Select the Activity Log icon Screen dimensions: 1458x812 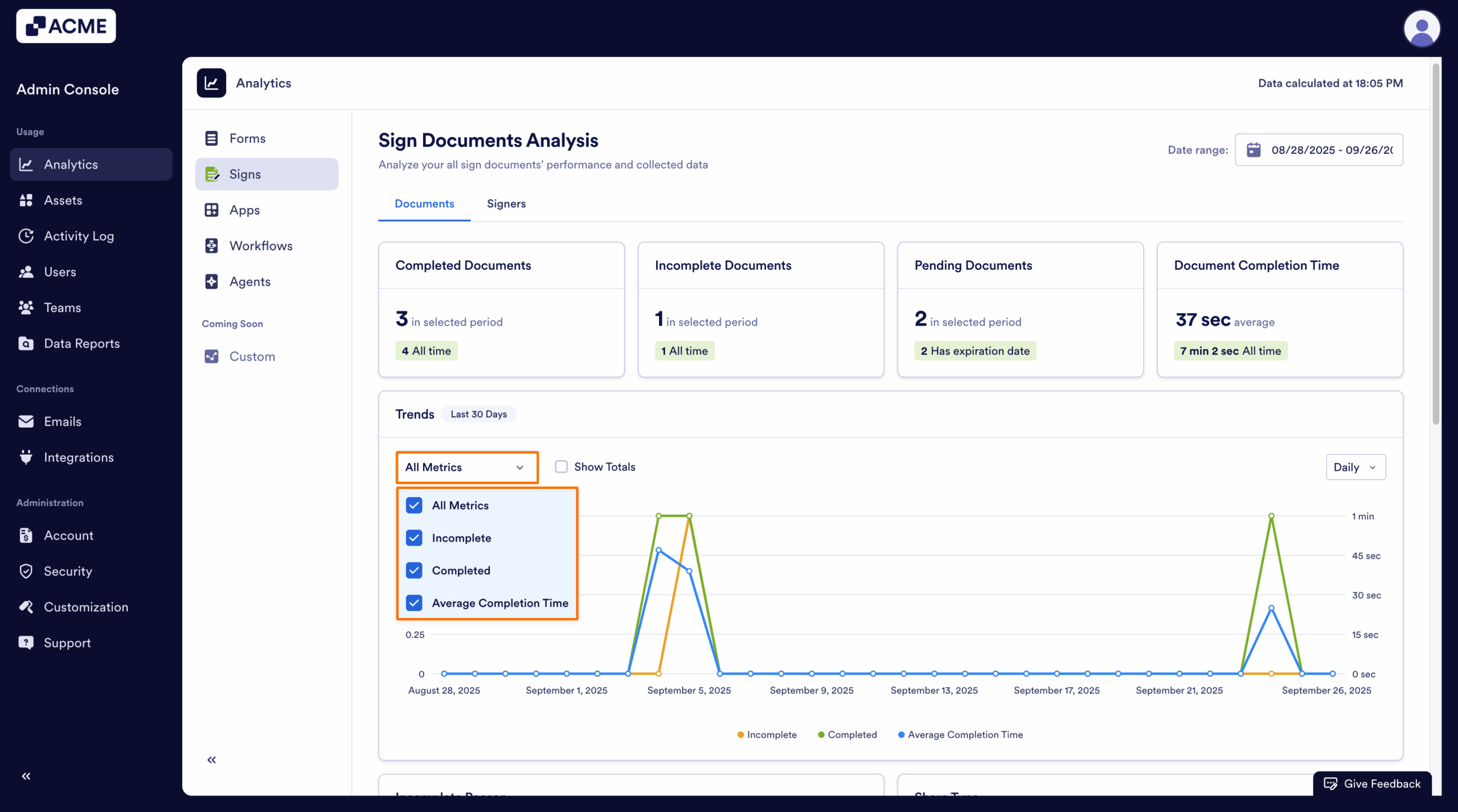[26, 236]
